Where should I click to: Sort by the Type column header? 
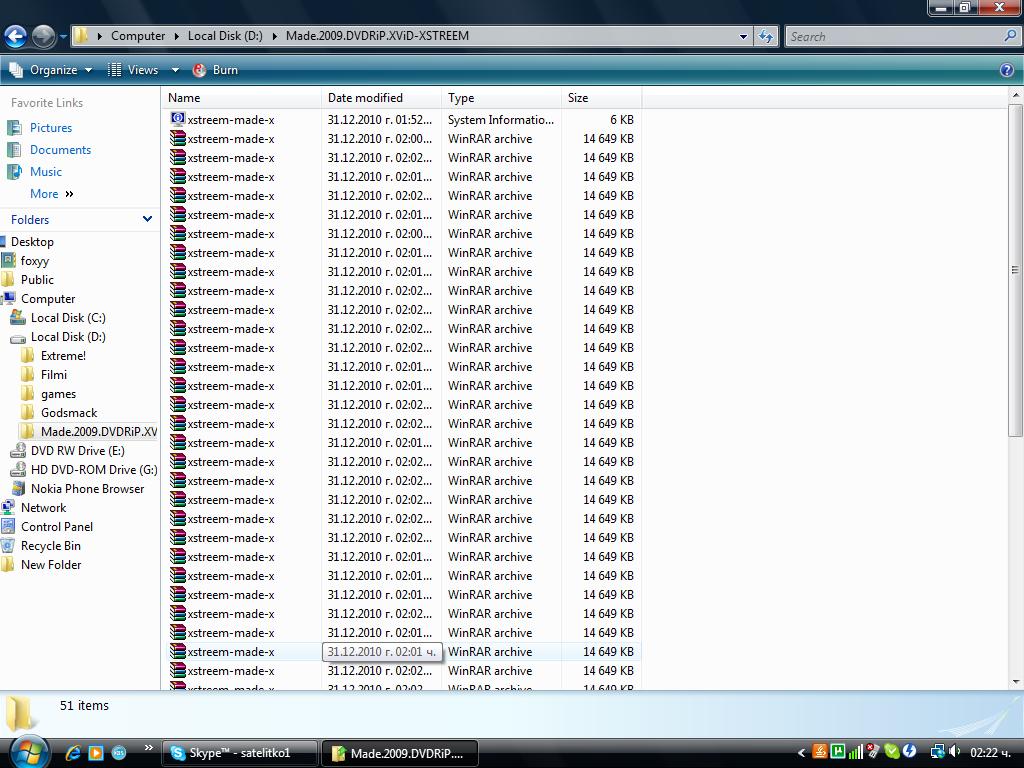point(502,98)
